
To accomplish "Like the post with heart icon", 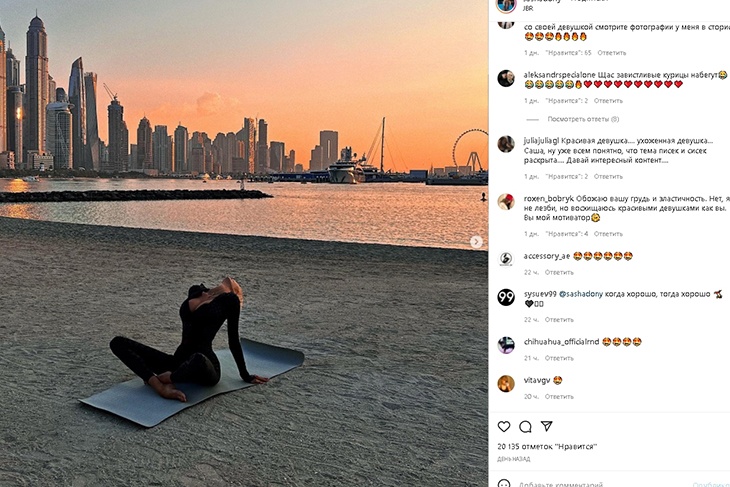I will (504, 426).
